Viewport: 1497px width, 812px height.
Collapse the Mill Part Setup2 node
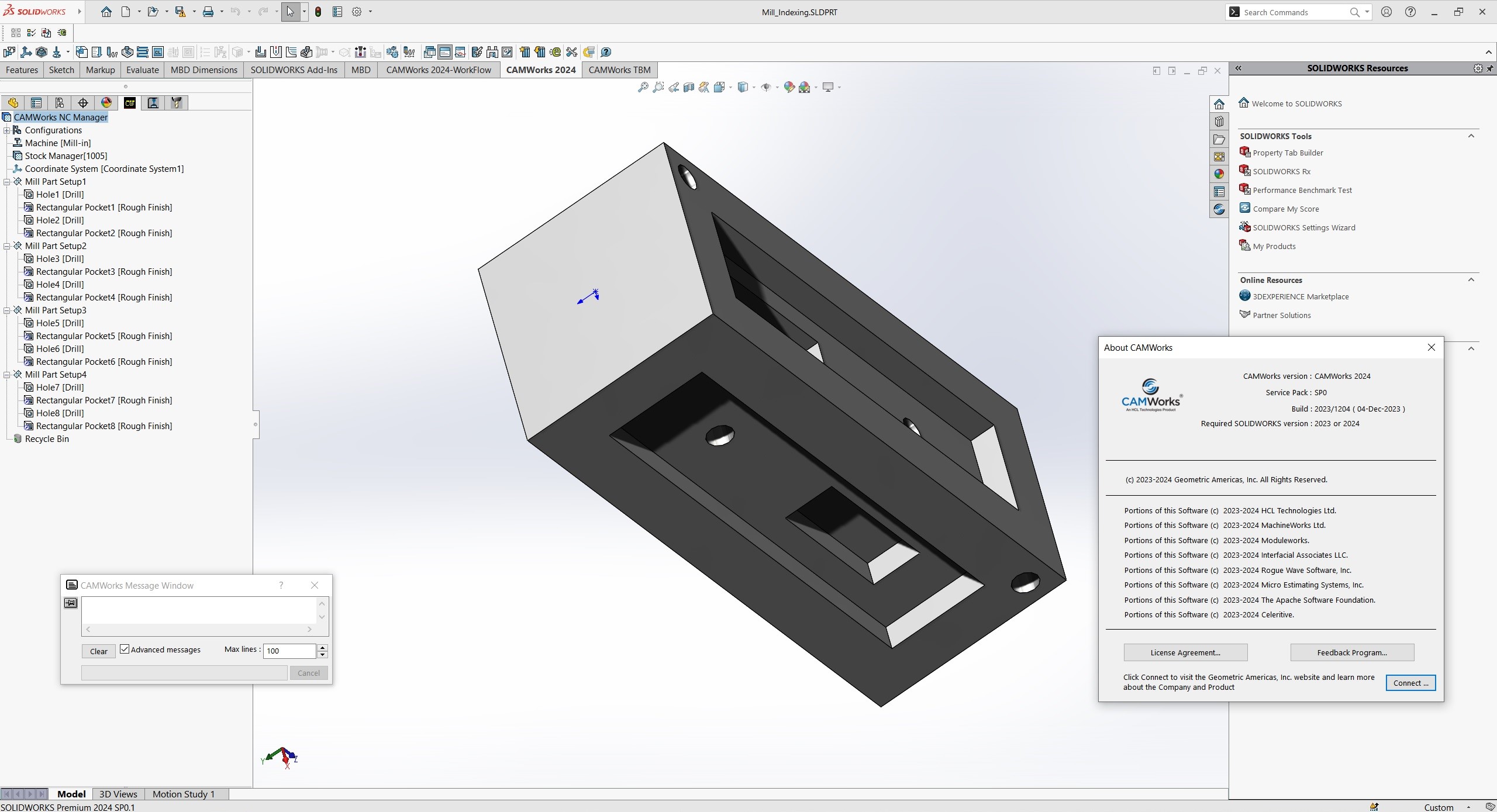6,246
